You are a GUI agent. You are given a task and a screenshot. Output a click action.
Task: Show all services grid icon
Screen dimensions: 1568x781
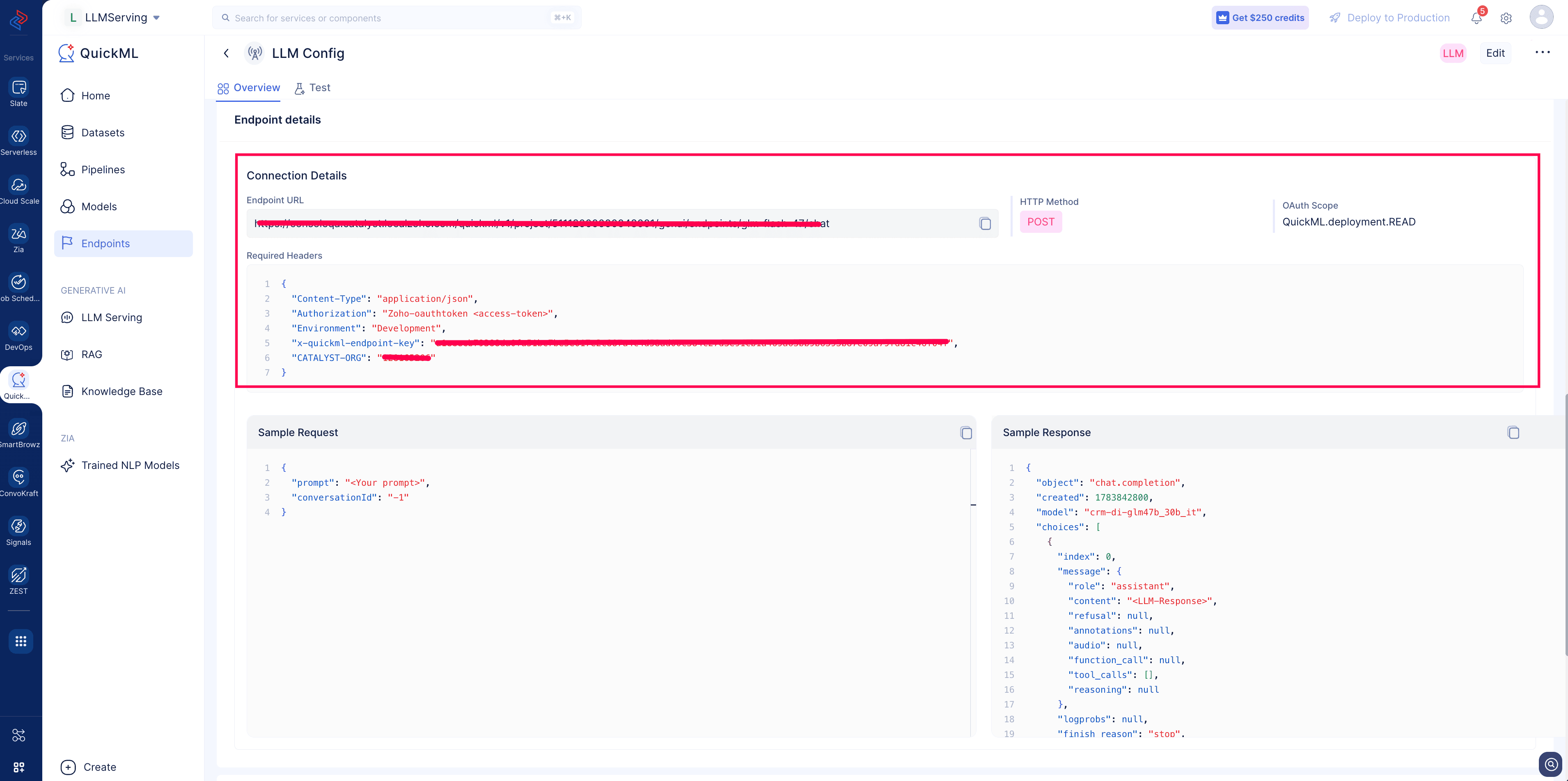coord(21,641)
